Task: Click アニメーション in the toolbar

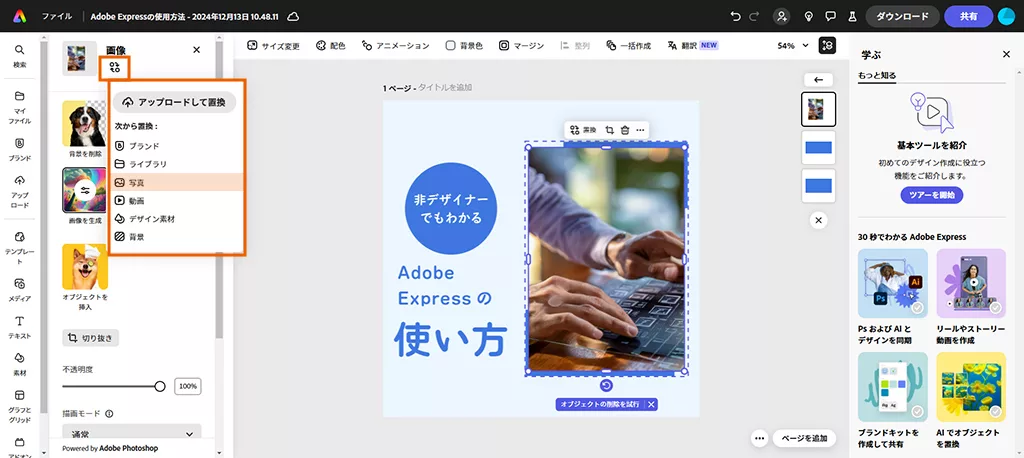Action: pyautogui.click(x=394, y=46)
